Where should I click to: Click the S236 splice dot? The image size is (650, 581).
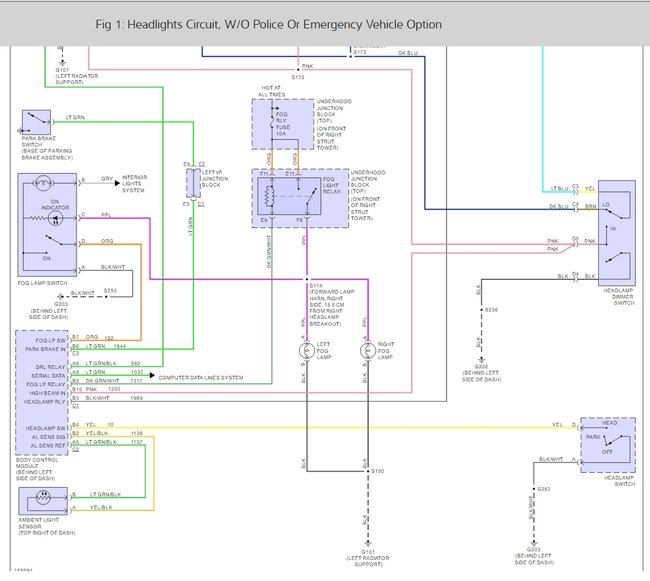(x=481, y=310)
